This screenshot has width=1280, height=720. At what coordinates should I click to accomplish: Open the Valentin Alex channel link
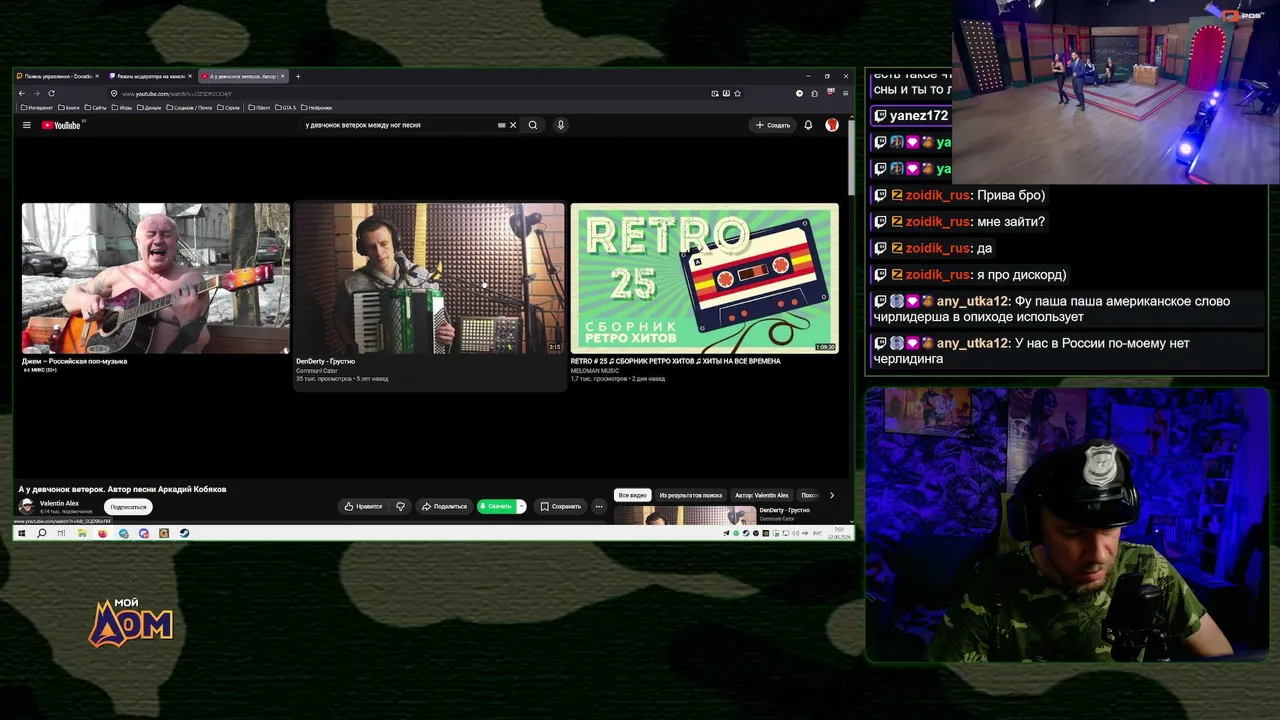click(59, 503)
